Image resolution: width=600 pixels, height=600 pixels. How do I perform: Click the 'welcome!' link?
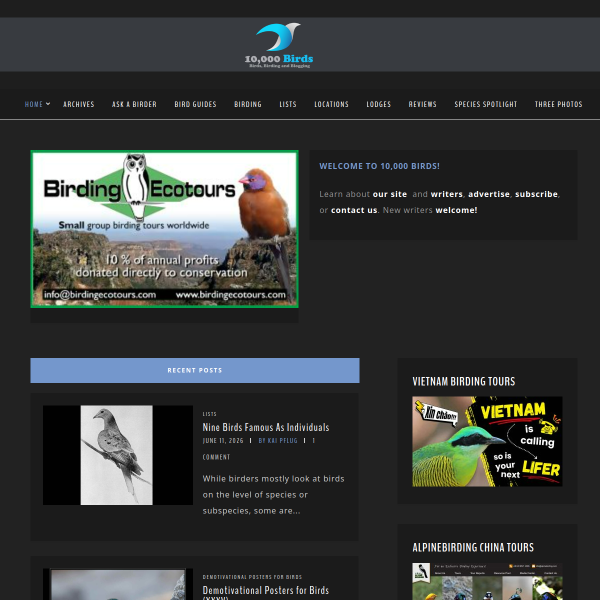[x=456, y=210]
